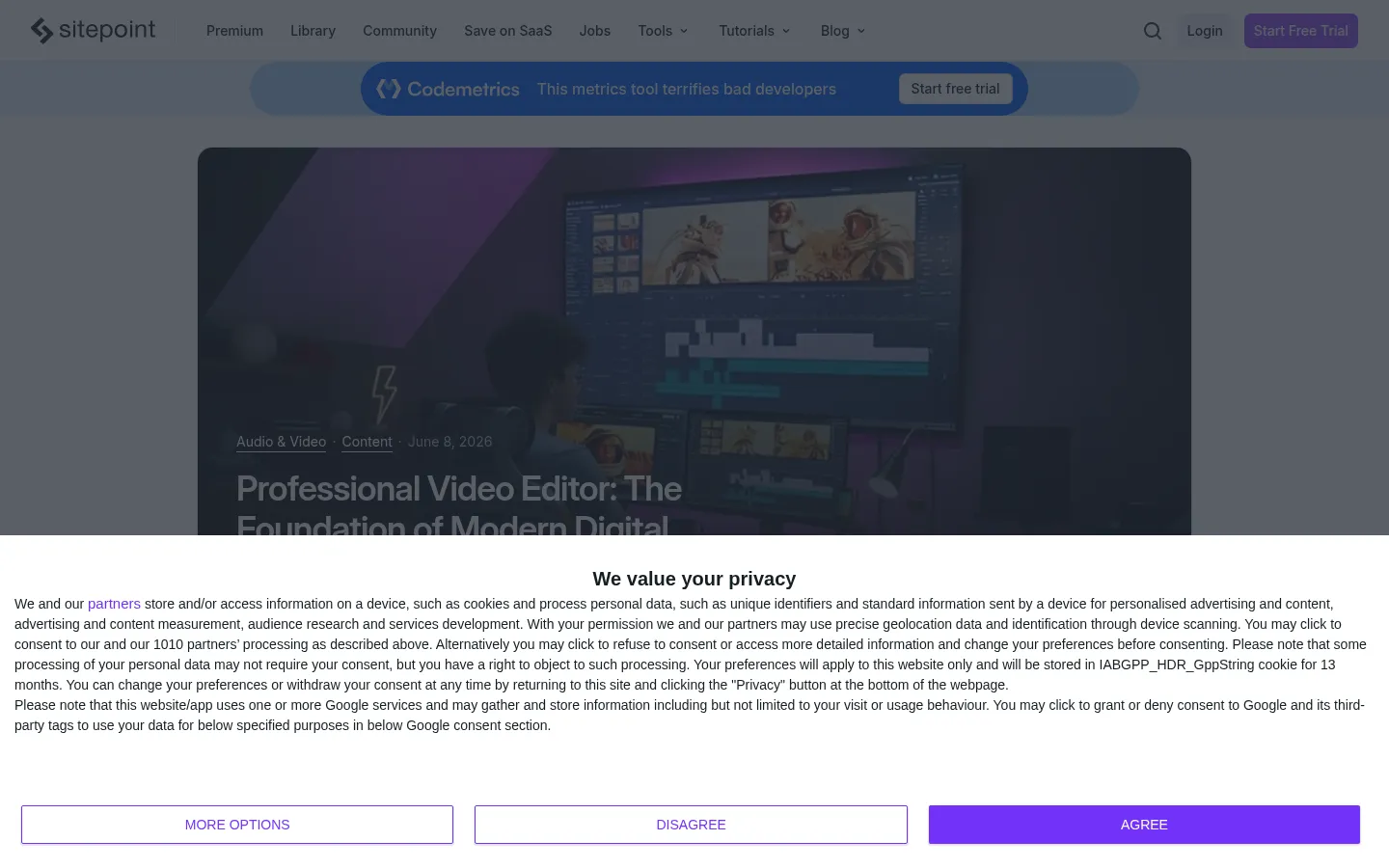
Task: Click the AGREE button
Action: click(x=1144, y=825)
